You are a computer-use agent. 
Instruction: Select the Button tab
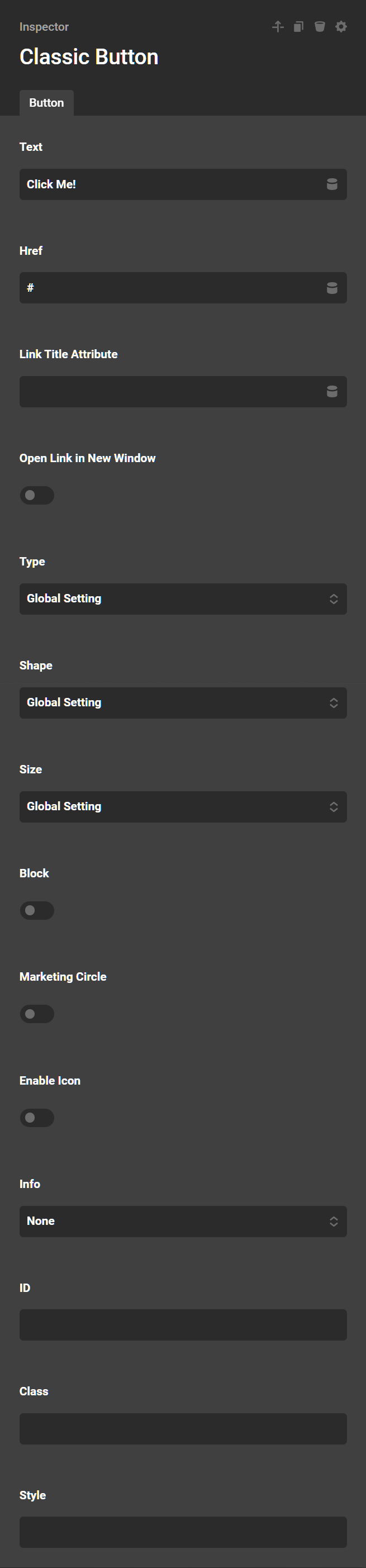click(x=46, y=103)
